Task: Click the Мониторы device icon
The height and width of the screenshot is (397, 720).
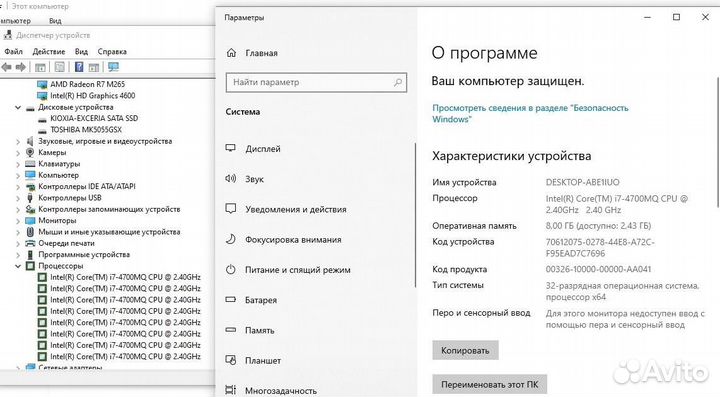Action: click(30, 220)
